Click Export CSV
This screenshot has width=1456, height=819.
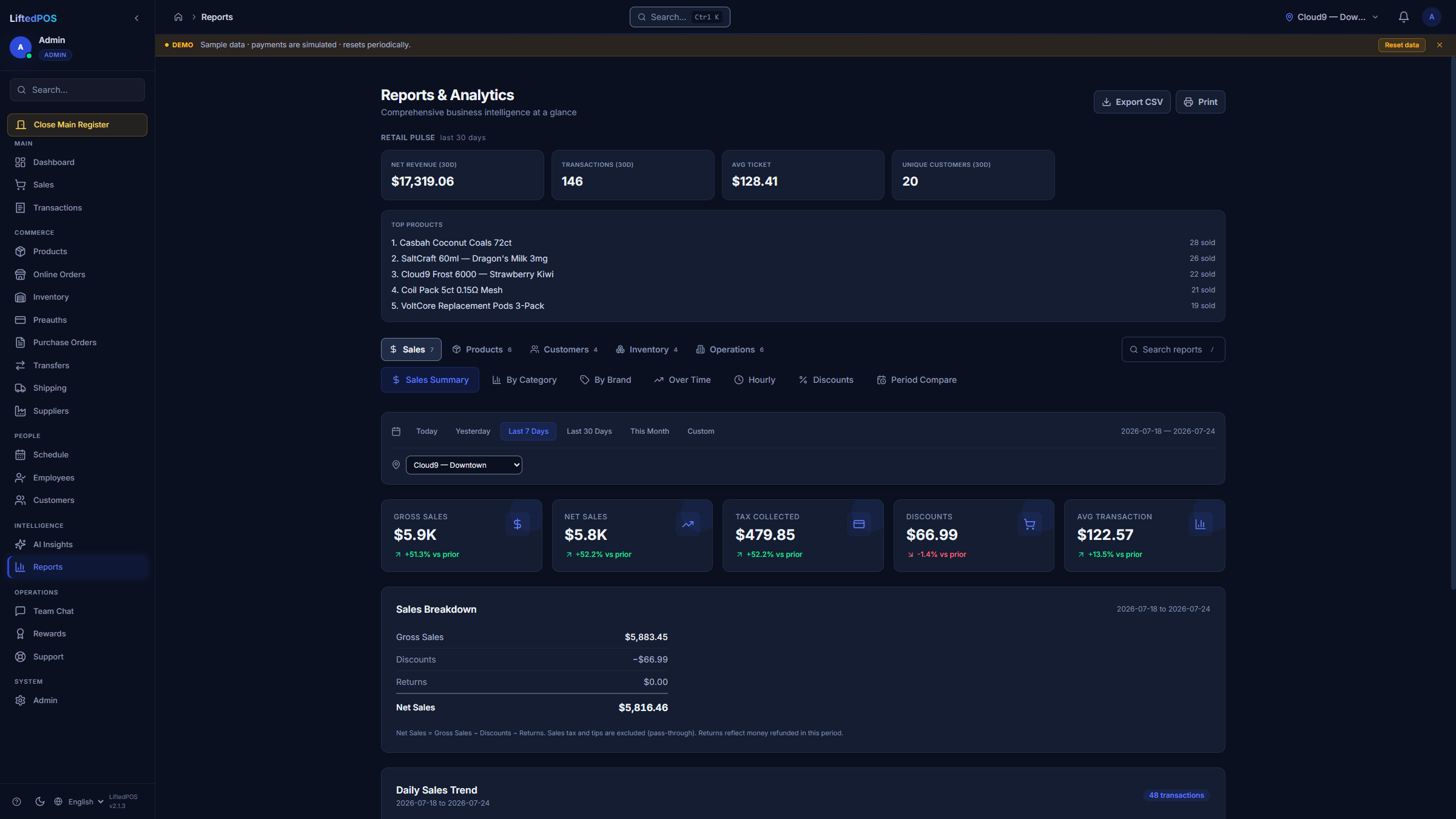[1132, 102]
